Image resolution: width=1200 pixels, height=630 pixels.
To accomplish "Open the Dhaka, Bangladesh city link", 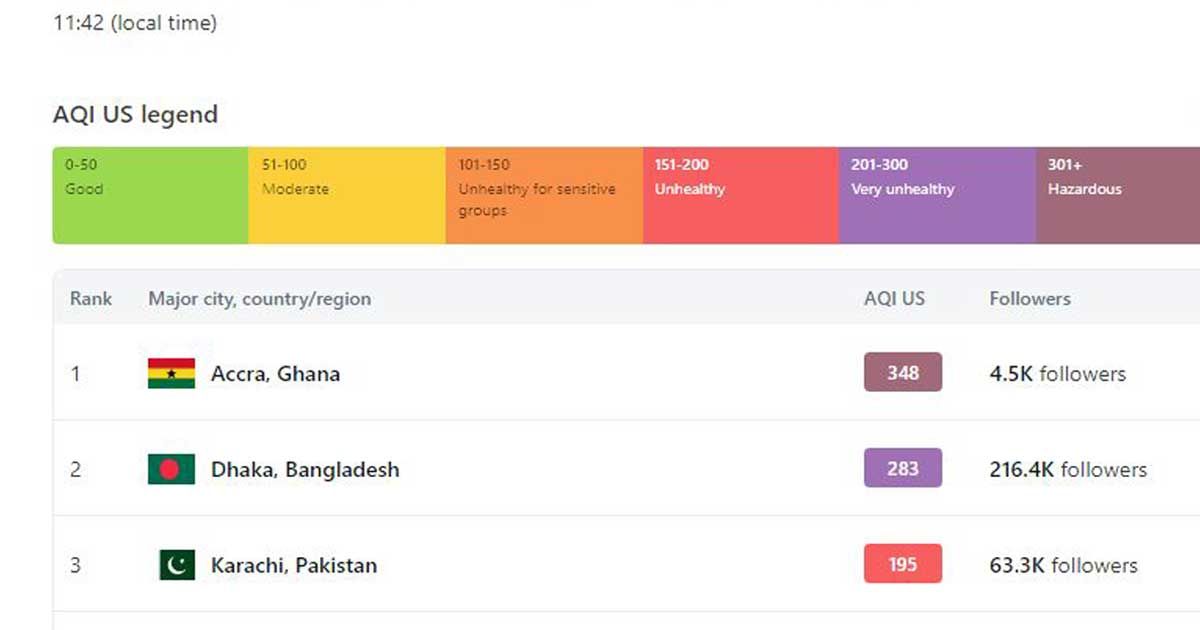I will [305, 469].
